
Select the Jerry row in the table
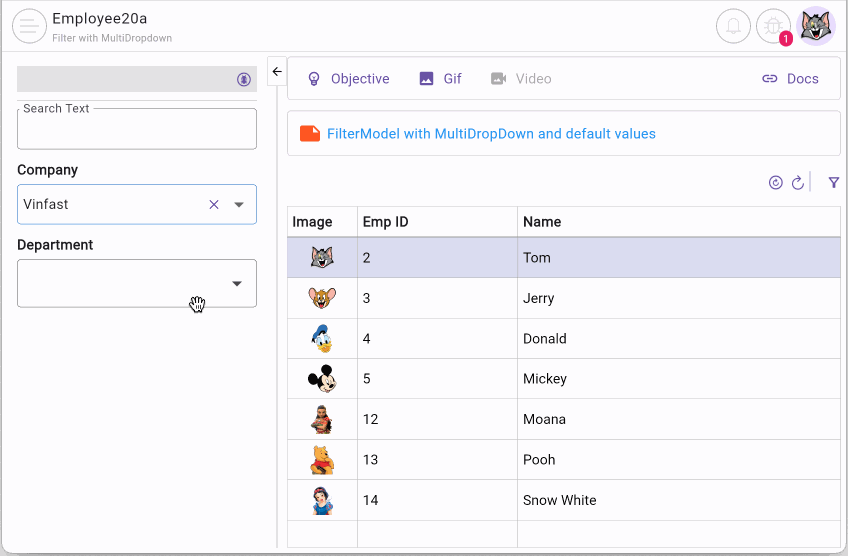pos(537,298)
